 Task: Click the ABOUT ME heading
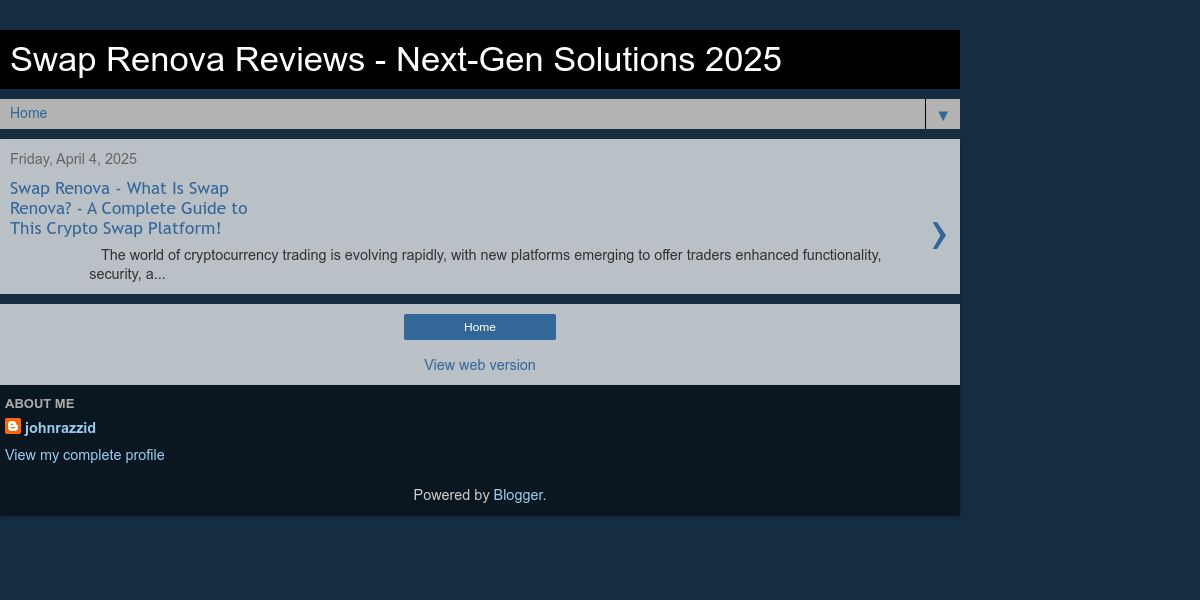tap(40, 404)
